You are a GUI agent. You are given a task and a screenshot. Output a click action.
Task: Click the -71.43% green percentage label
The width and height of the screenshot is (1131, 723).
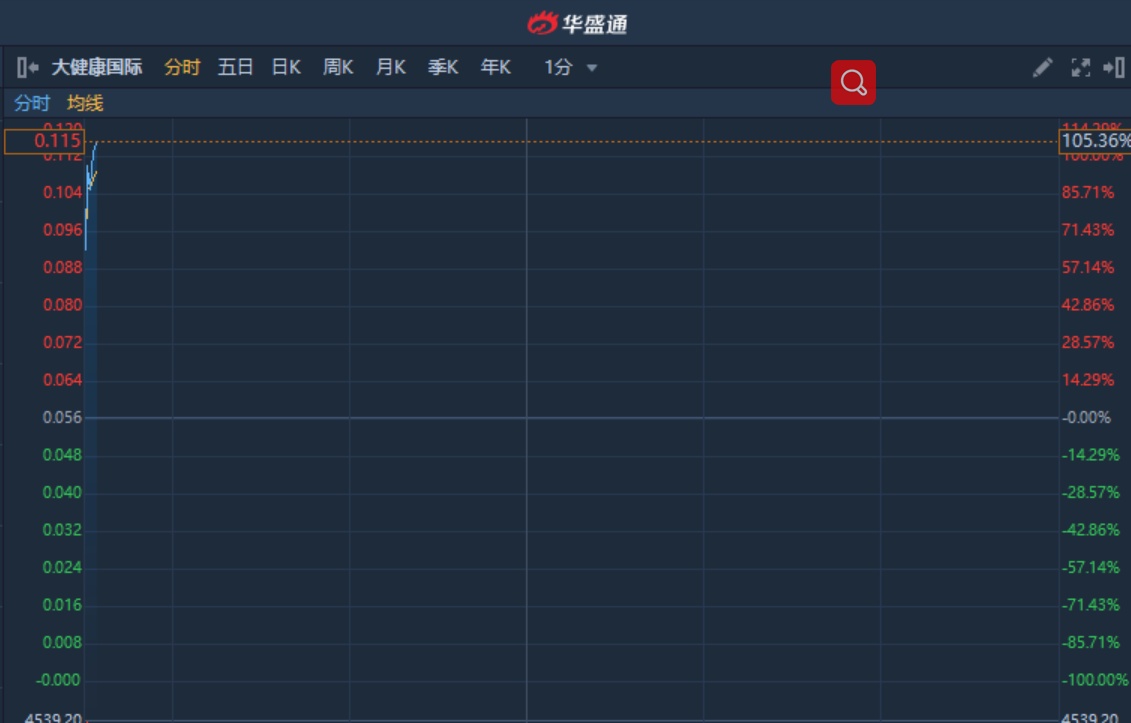[1091, 605]
